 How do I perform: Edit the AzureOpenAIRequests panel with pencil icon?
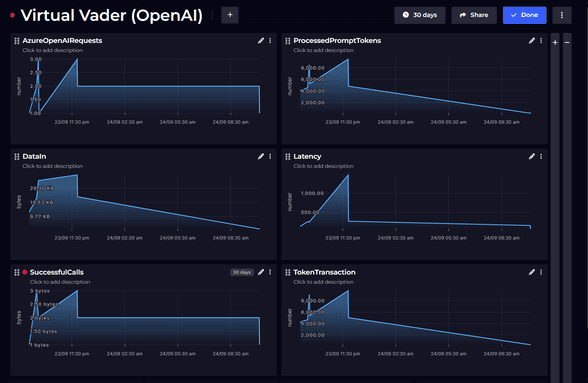tap(261, 41)
